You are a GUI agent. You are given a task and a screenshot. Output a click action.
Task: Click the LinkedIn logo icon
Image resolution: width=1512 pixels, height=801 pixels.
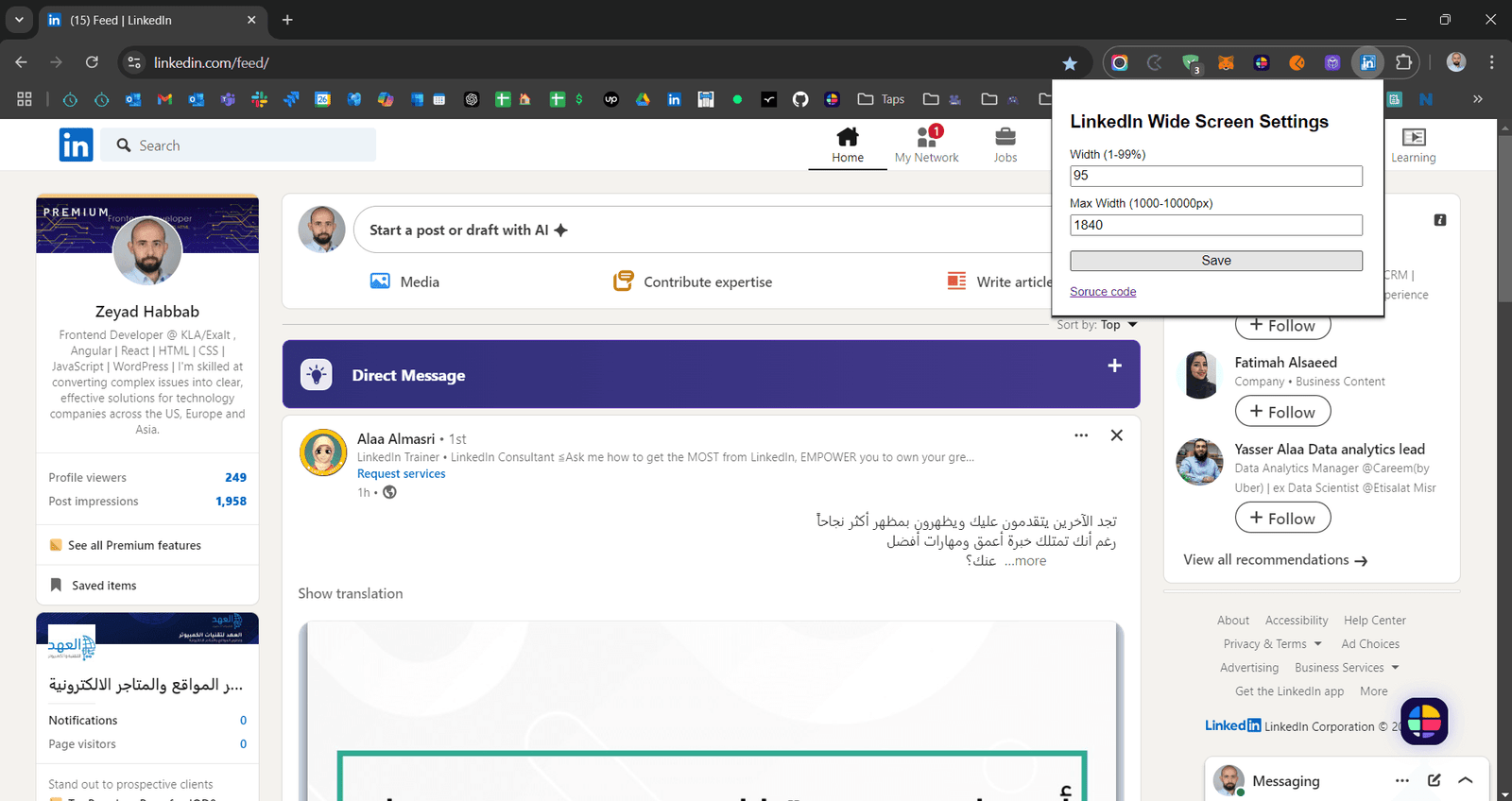click(x=76, y=145)
